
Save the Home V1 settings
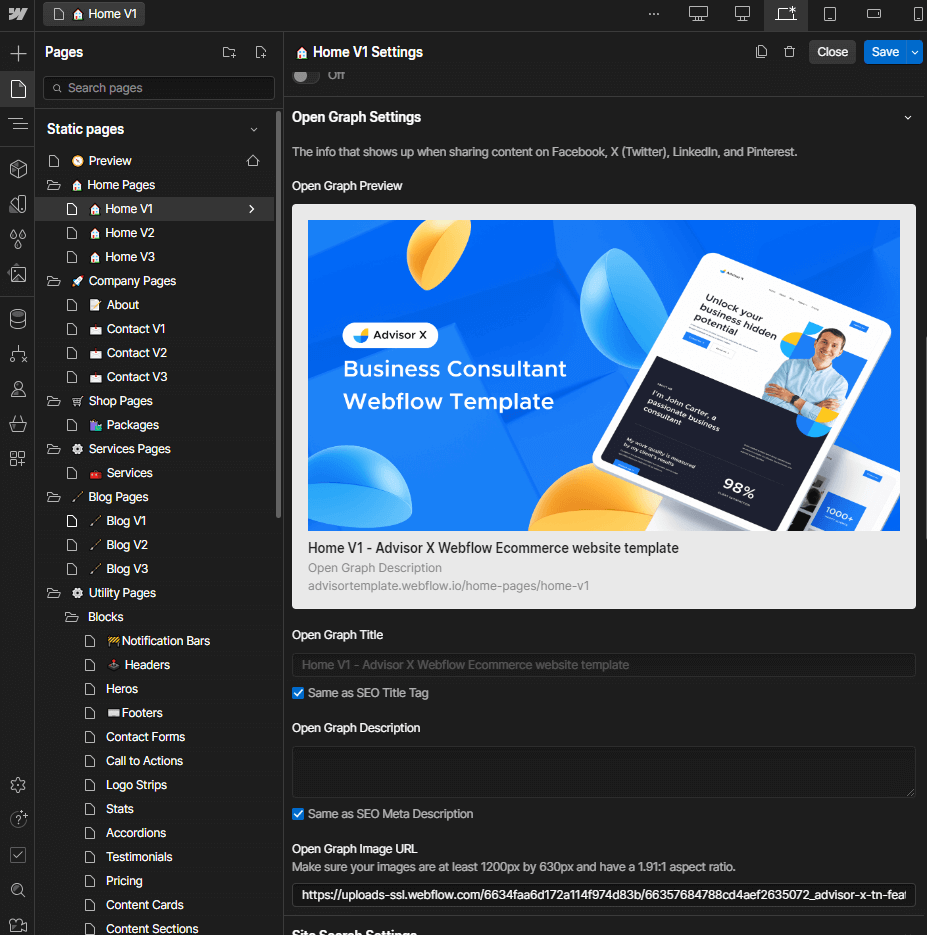pyautogui.click(x=885, y=52)
